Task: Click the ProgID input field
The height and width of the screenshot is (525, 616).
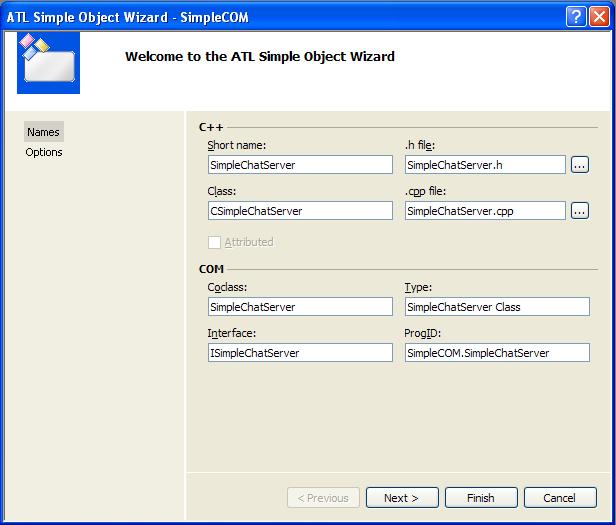Action: (497, 353)
